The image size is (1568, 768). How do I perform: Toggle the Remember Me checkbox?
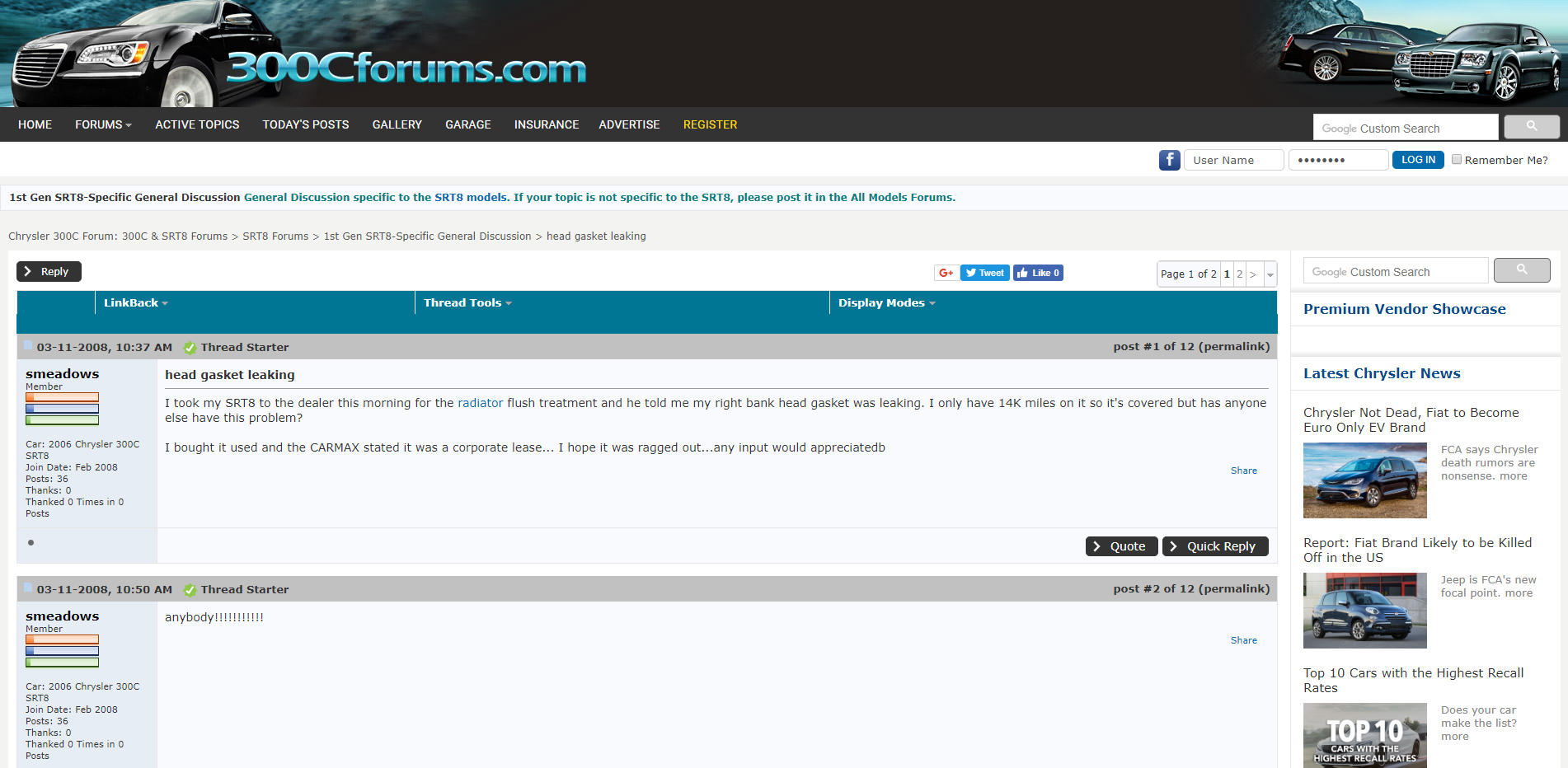[x=1457, y=160]
